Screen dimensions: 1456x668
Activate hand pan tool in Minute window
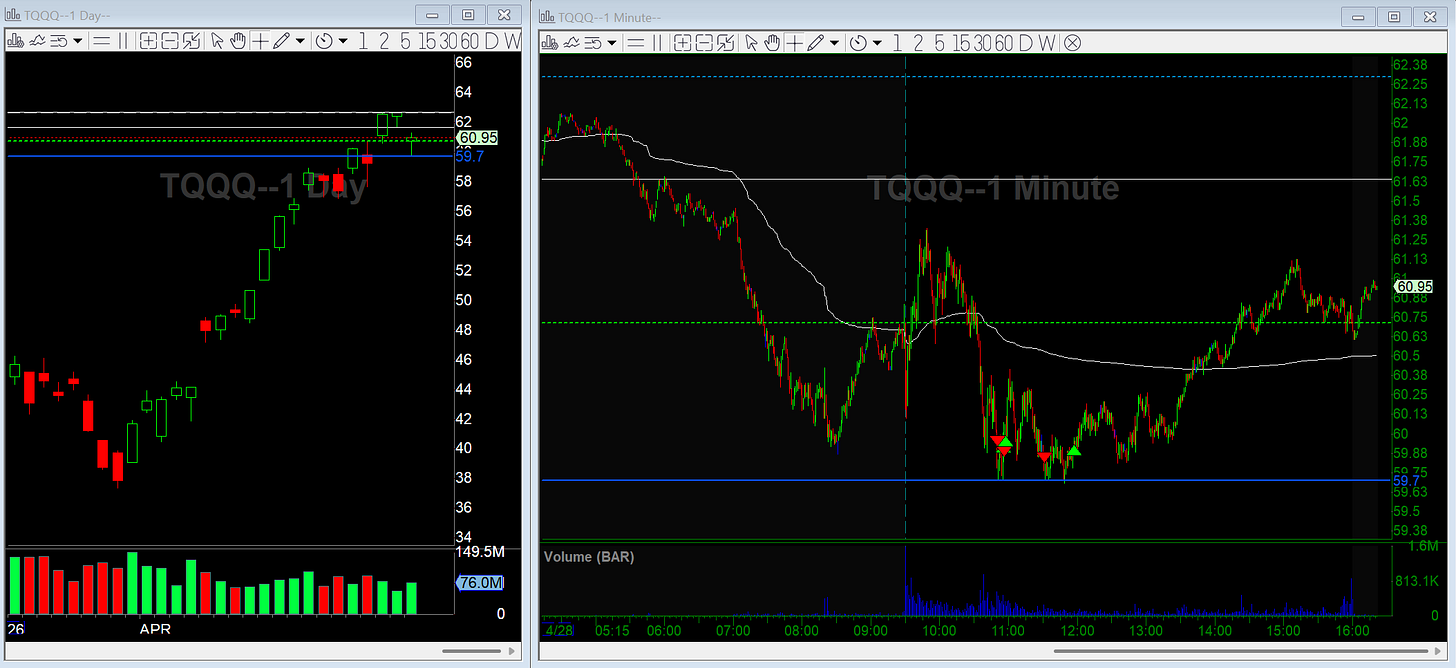(x=773, y=42)
